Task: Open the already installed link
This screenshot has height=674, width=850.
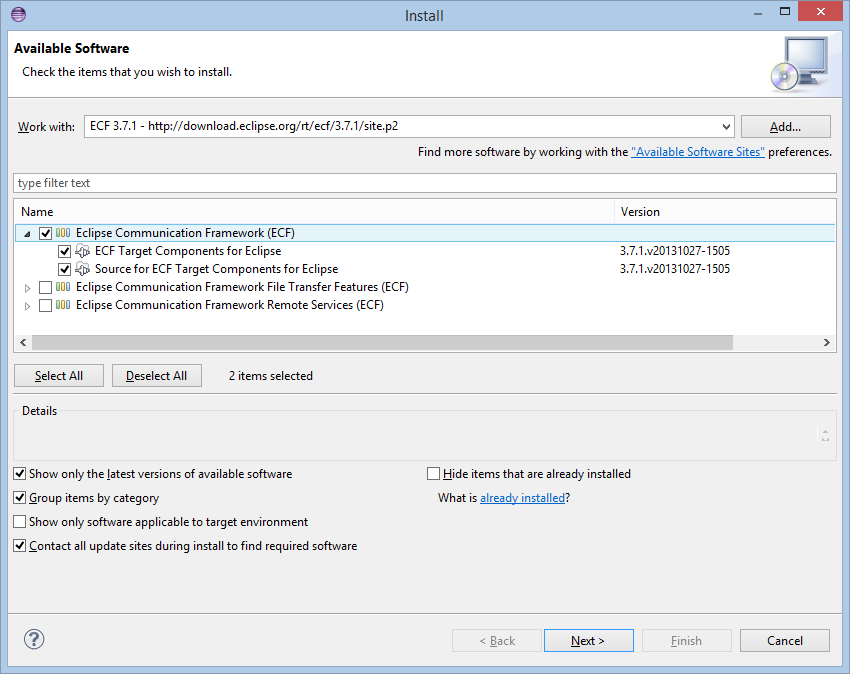Action: click(x=523, y=498)
